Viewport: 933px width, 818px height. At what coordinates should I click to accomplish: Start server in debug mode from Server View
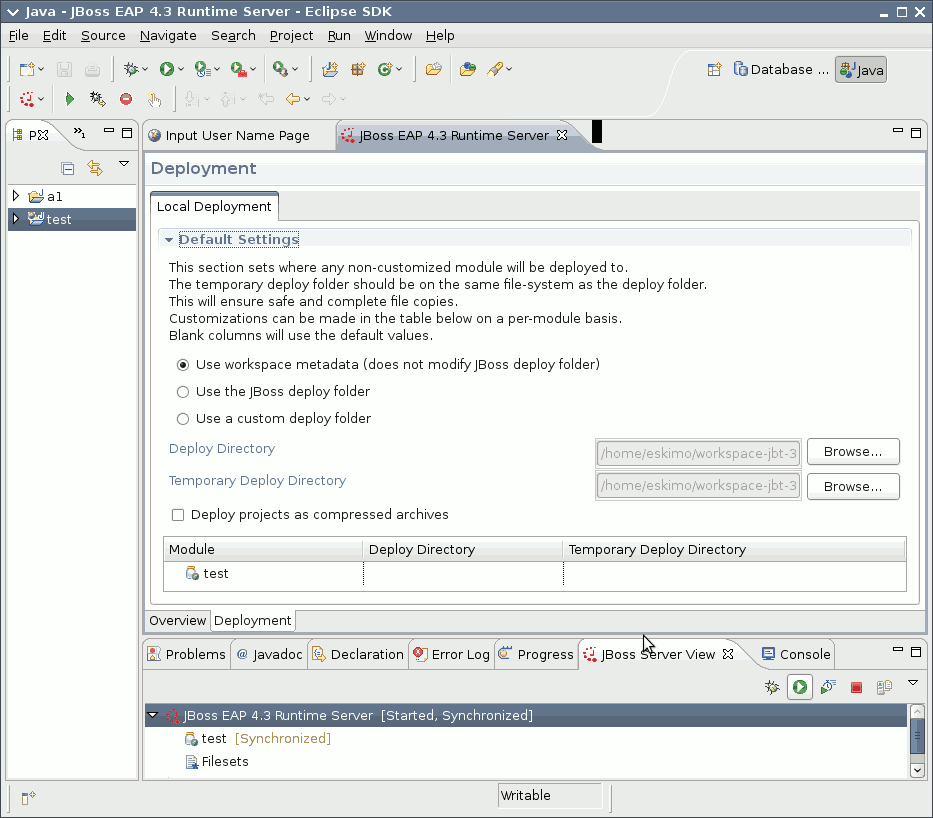[772, 687]
